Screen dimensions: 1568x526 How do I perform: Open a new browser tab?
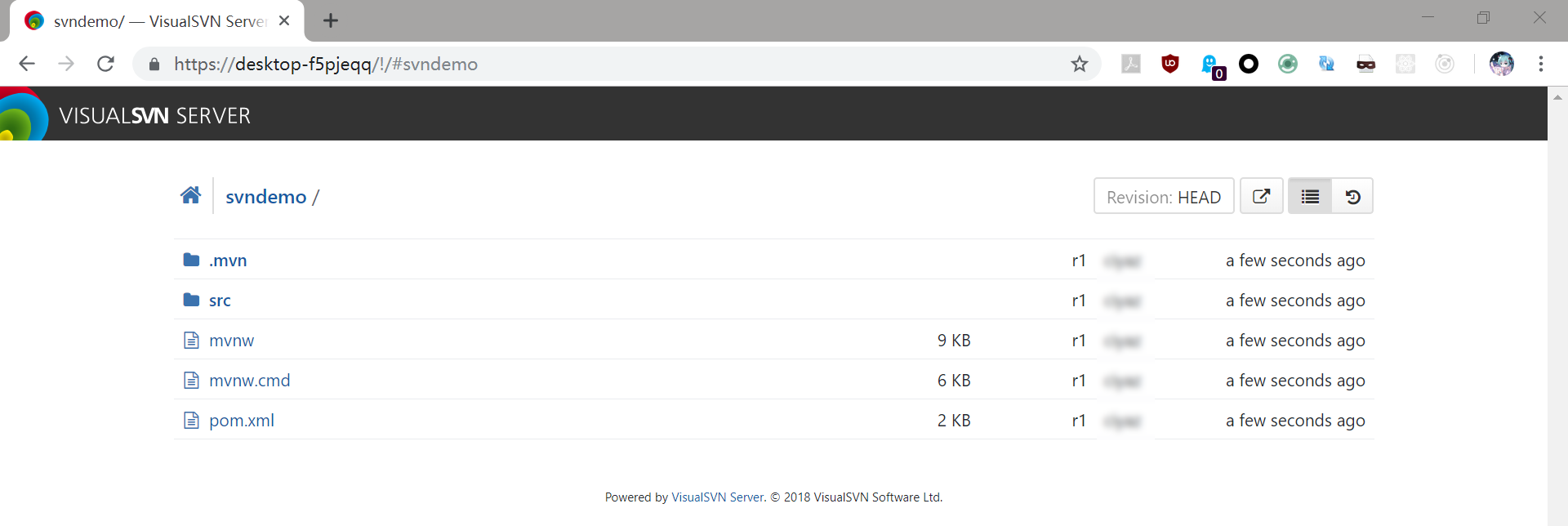click(x=330, y=20)
